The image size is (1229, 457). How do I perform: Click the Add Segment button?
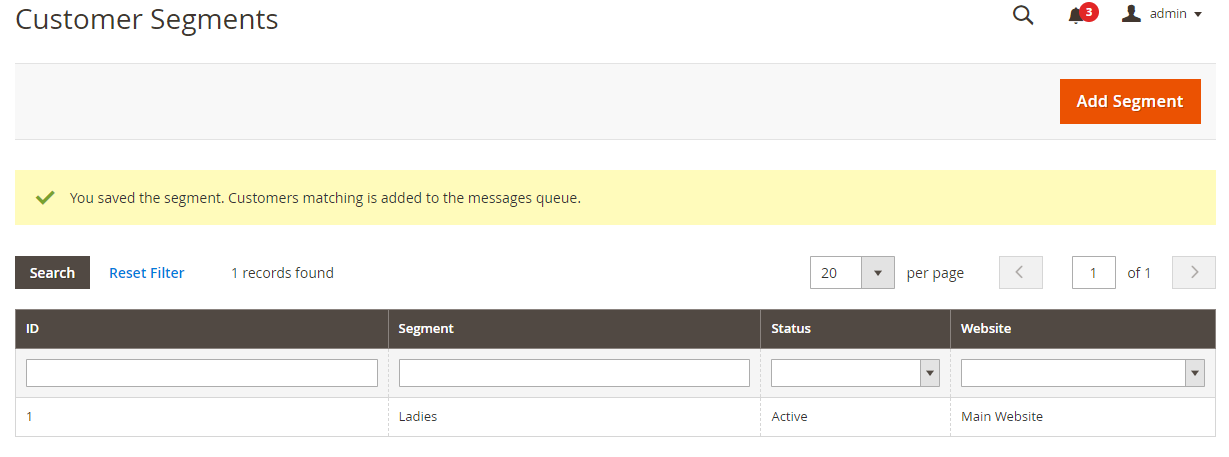(1130, 101)
